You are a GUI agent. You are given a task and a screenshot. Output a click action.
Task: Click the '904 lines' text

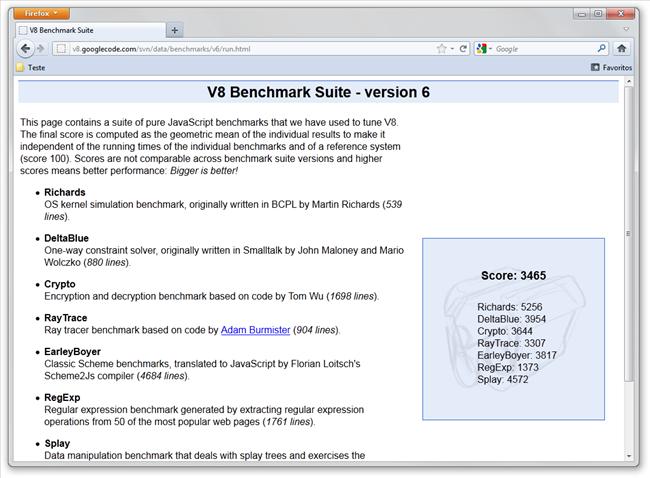click(315, 330)
